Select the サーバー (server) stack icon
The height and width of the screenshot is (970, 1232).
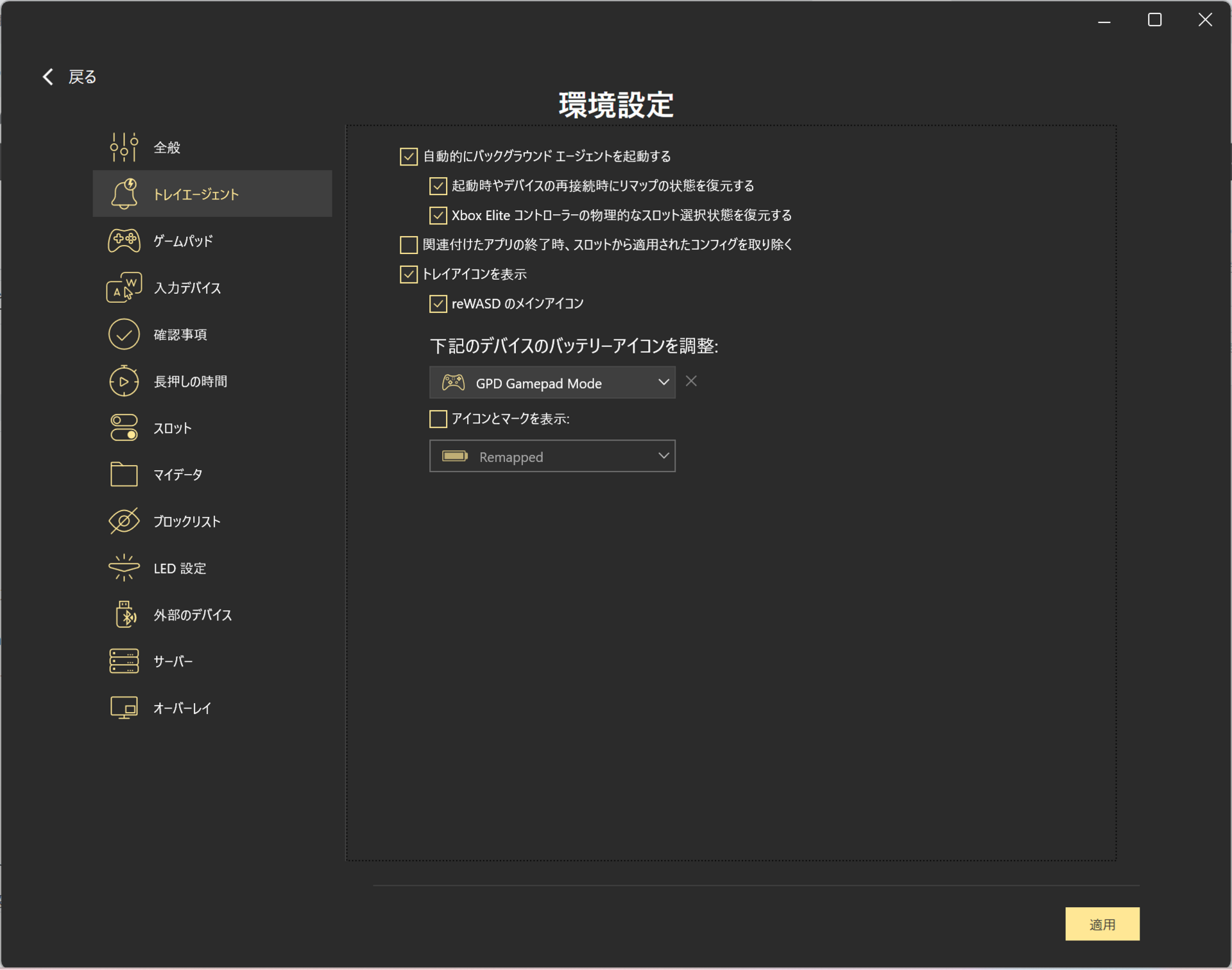click(x=124, y=661)
